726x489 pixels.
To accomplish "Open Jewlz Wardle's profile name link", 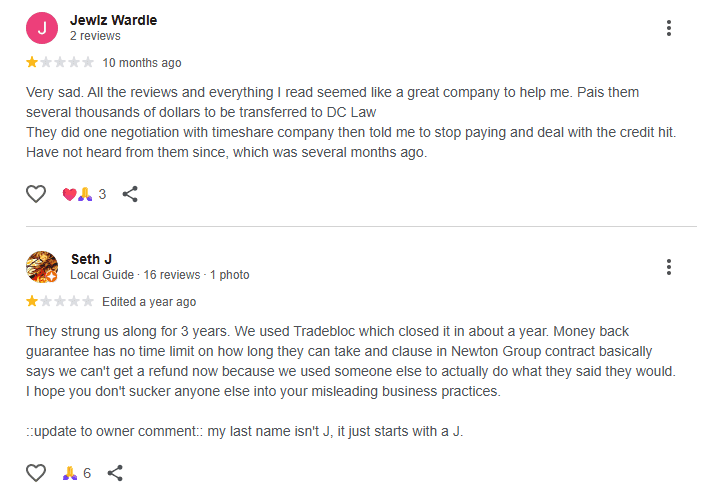I will pyautogui.click(x=114, y=20).
